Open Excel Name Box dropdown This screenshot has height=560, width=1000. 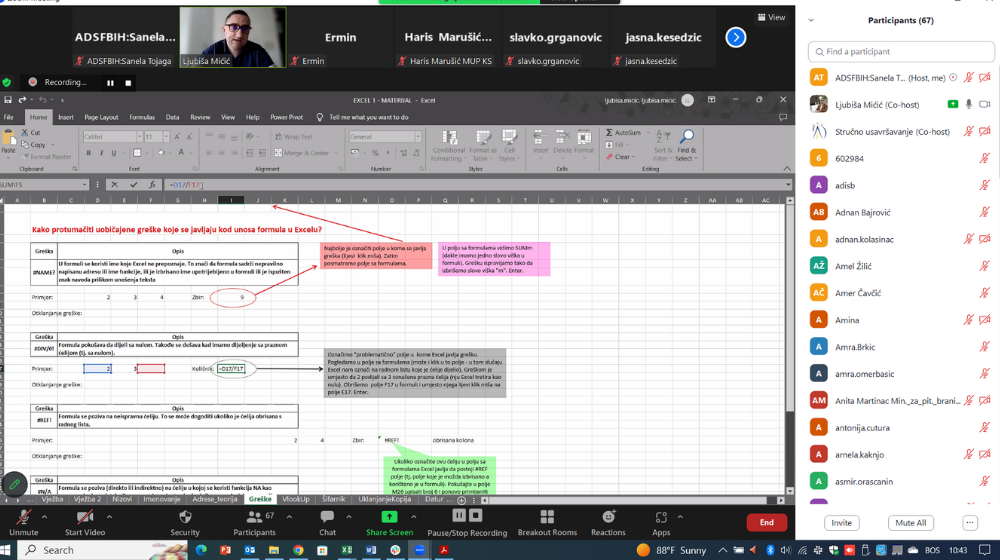click(84, 184)
